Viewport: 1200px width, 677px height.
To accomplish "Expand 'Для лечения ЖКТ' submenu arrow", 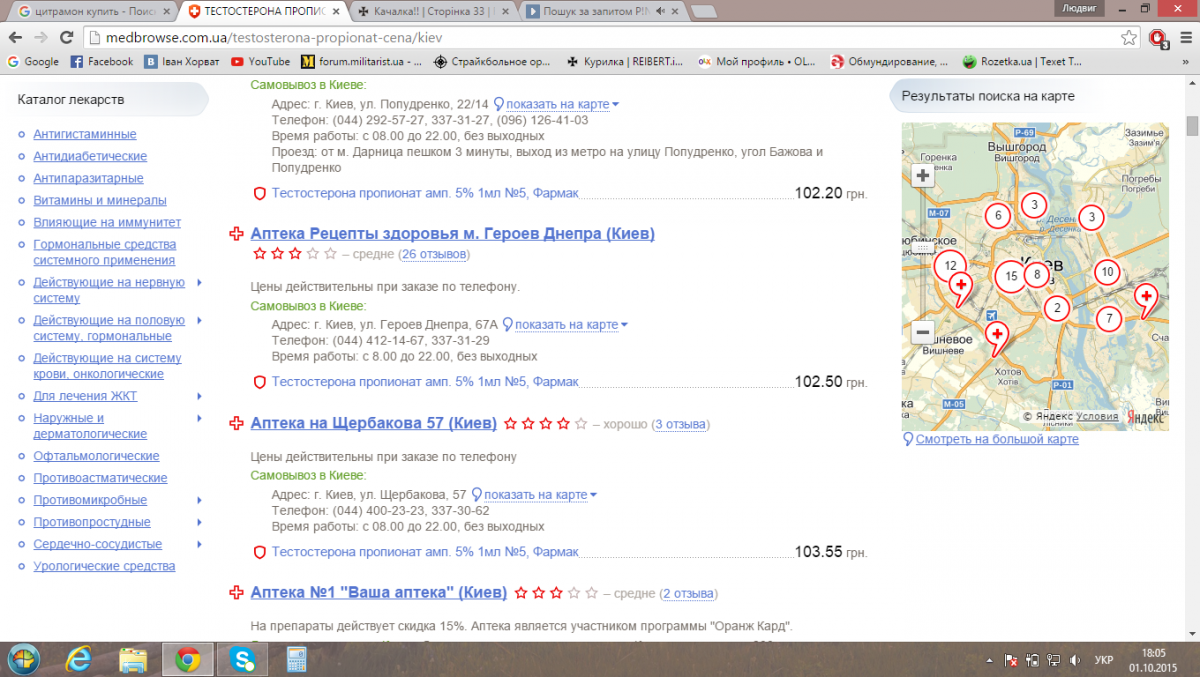I will [x=200, y=396].
